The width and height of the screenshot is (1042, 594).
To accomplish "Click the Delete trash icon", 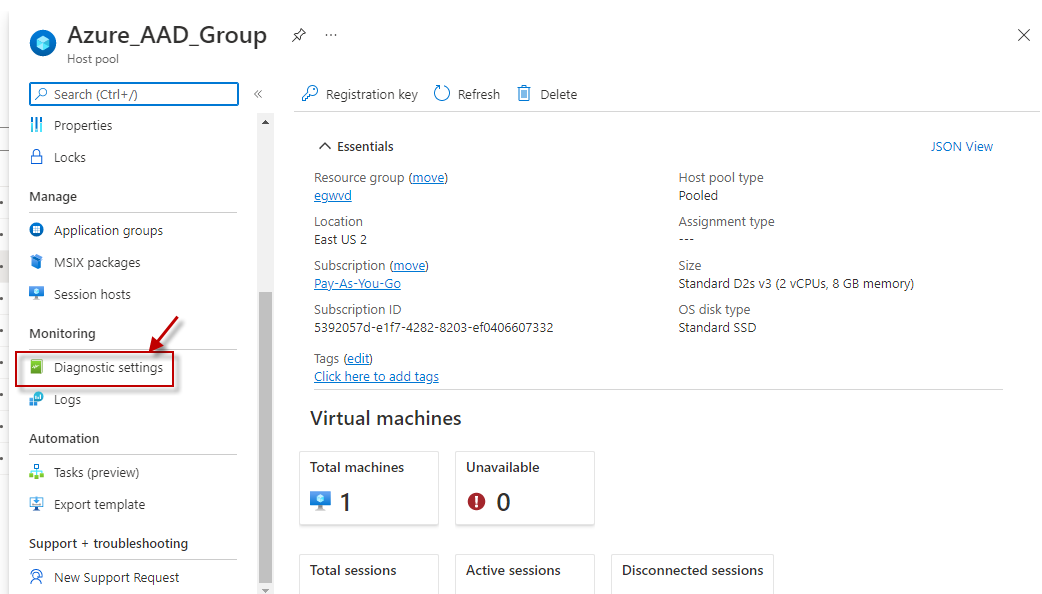I will coord(524,94).
